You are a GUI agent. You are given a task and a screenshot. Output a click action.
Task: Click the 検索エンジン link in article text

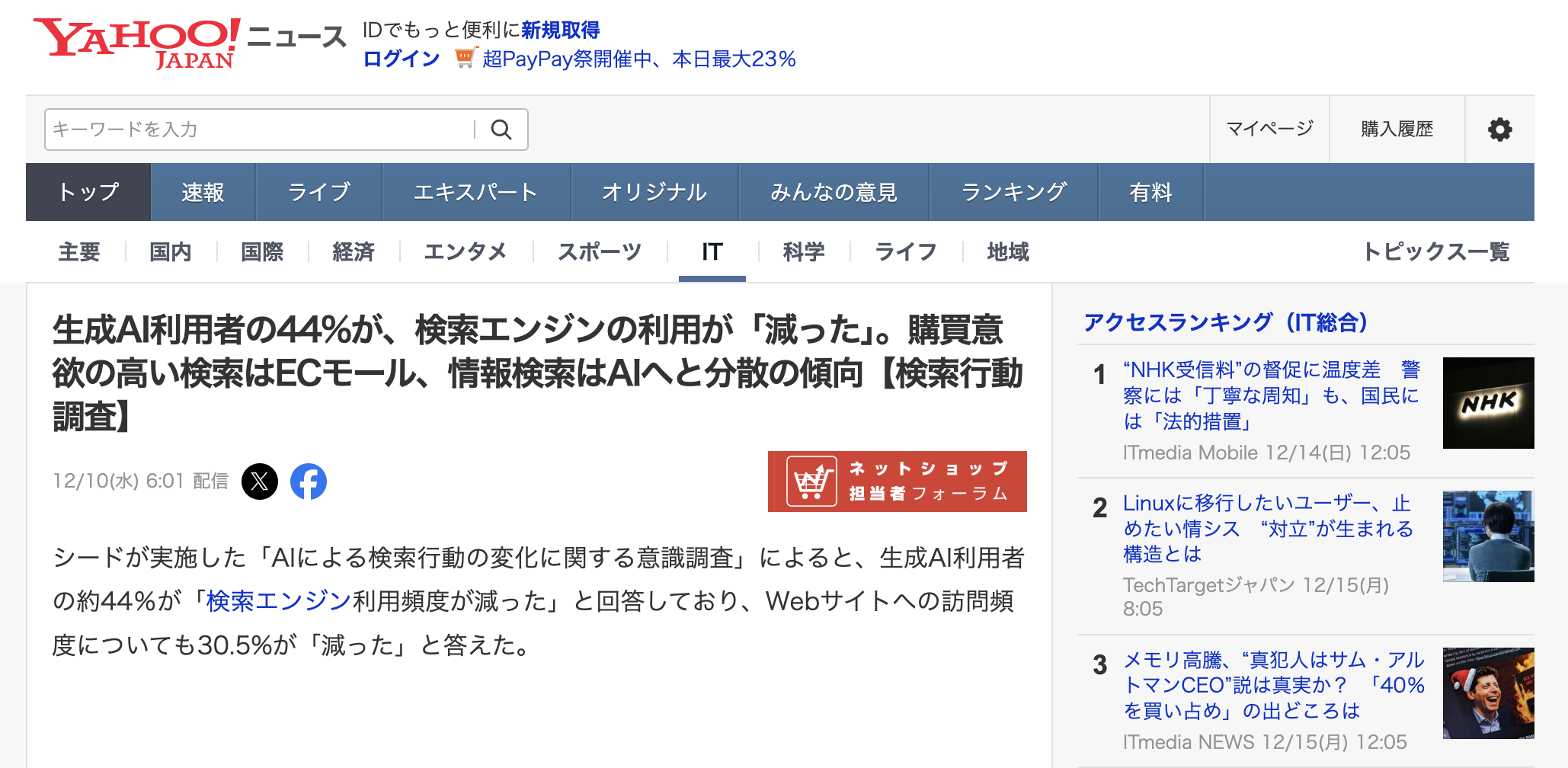[x=278, y=601]
